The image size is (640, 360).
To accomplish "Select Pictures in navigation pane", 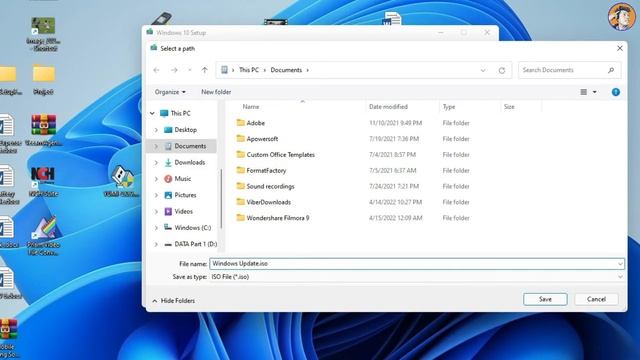I will point(185,195).
